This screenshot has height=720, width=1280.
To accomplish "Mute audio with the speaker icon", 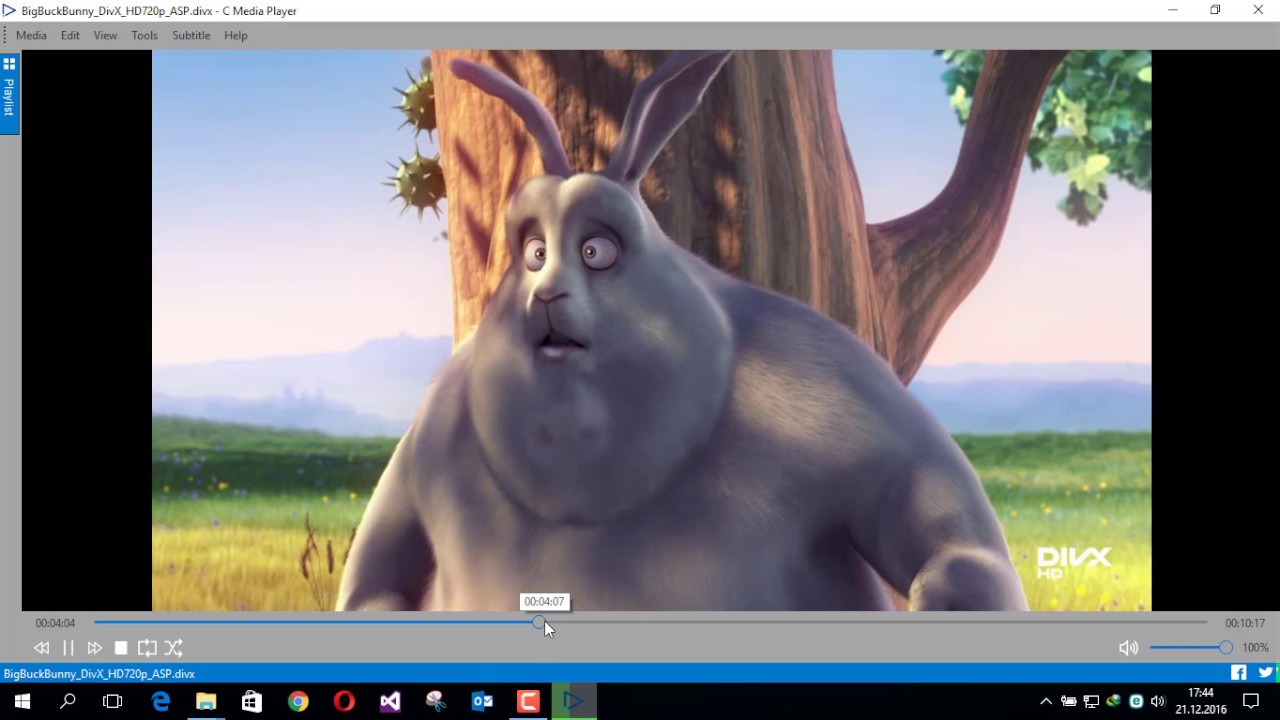I will (x=1128, y=648).
